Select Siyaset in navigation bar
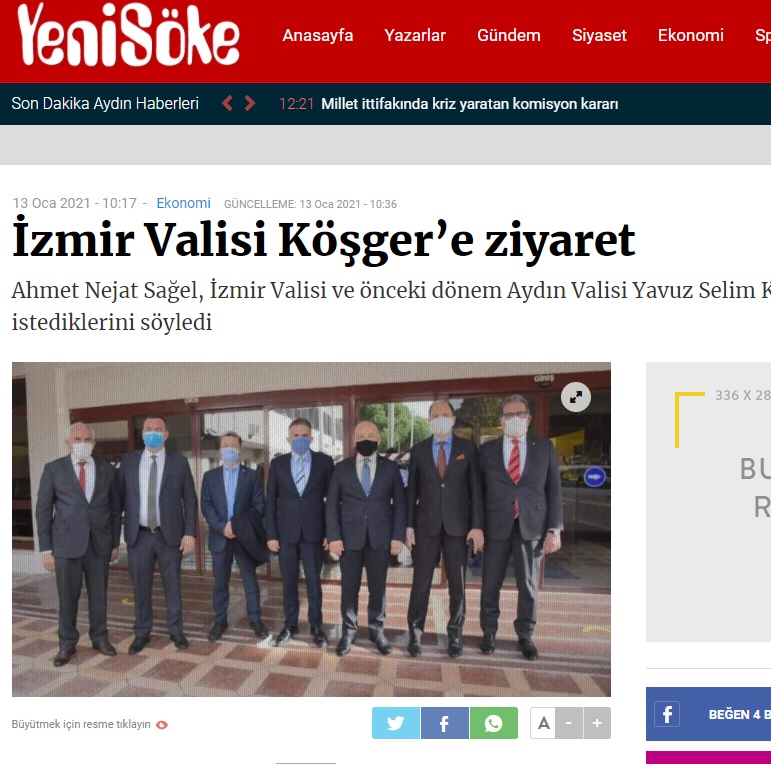 599,35
